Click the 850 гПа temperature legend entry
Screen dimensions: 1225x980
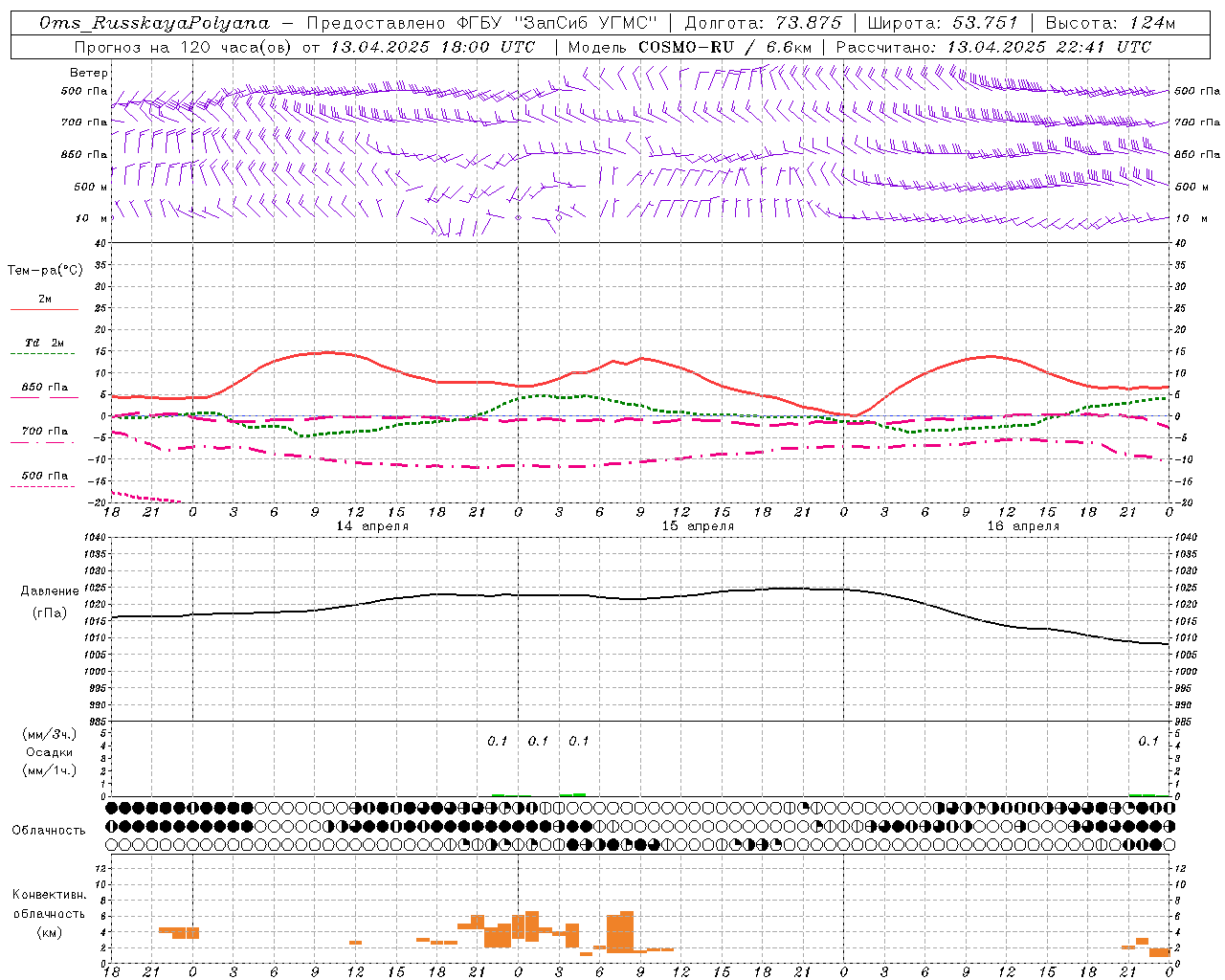[x=45, y=388]
